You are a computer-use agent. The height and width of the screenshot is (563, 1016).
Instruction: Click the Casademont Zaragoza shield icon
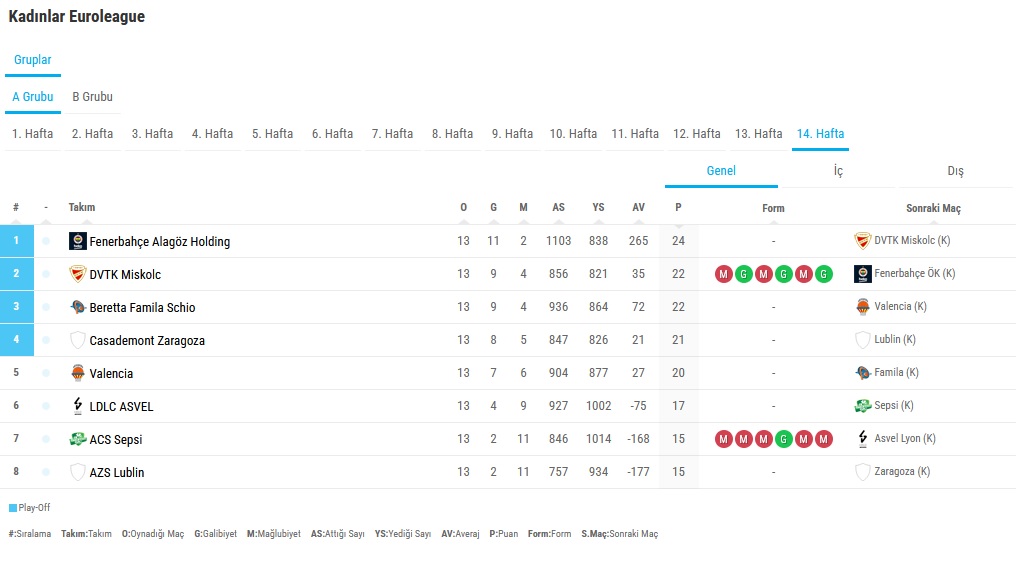[78, 340]
